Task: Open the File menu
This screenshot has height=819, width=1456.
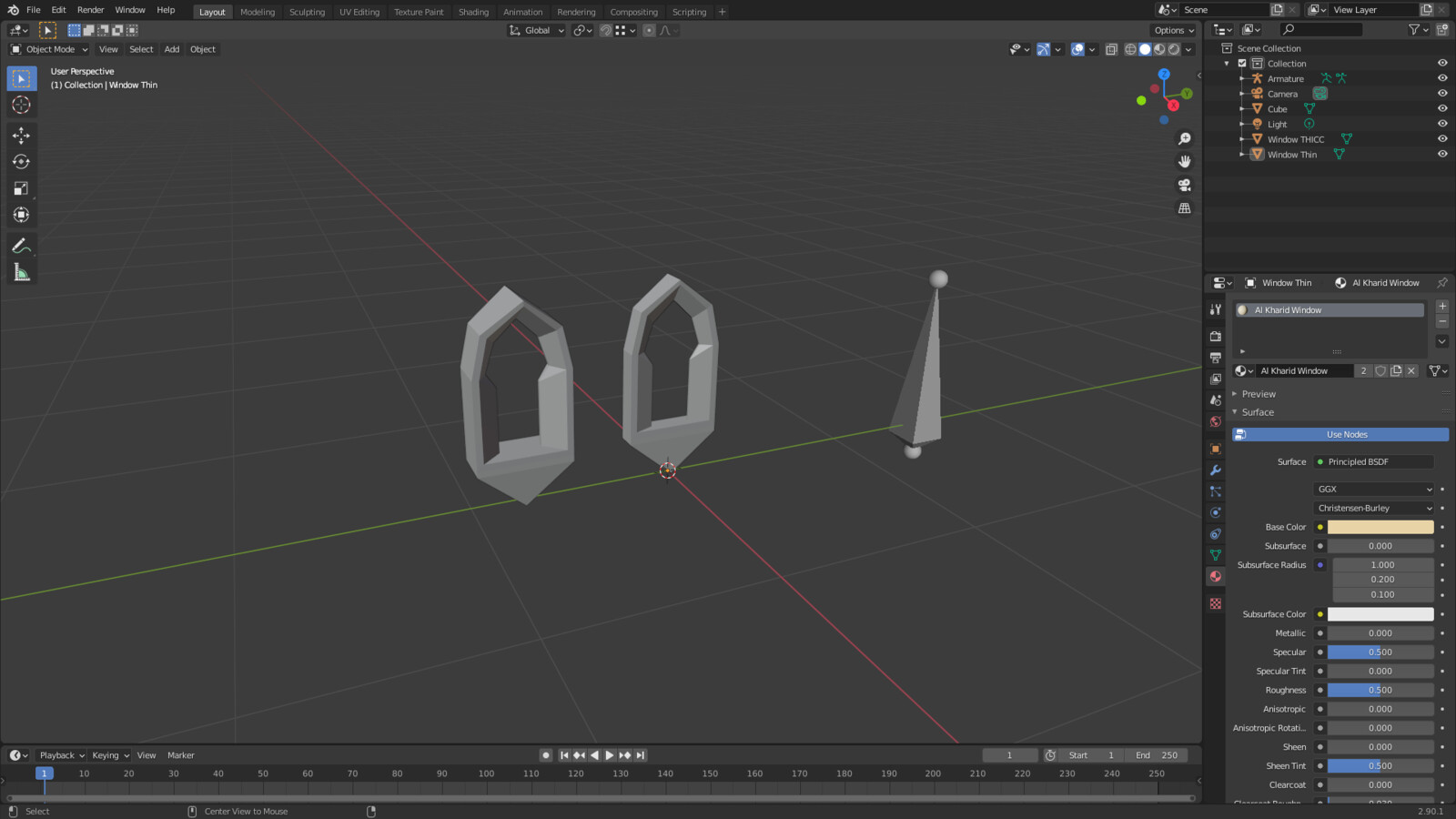Action: (34, 10)
